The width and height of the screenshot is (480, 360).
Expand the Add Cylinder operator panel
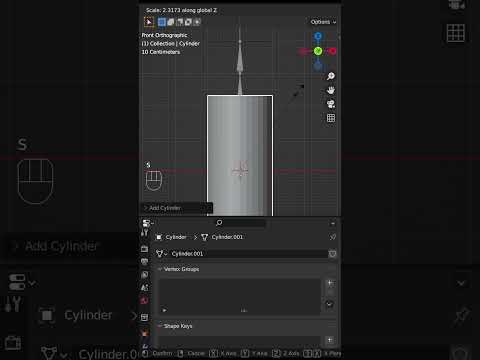click(x=177, y=208)
